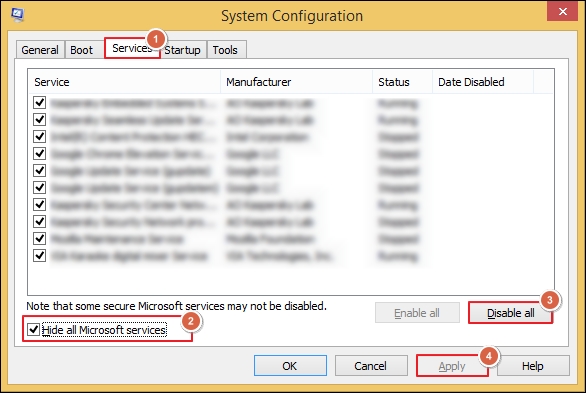Sort by the Date Disabled column header
Image resolution: width=586 pixels, height=393 pixels.
coord(483,82)
